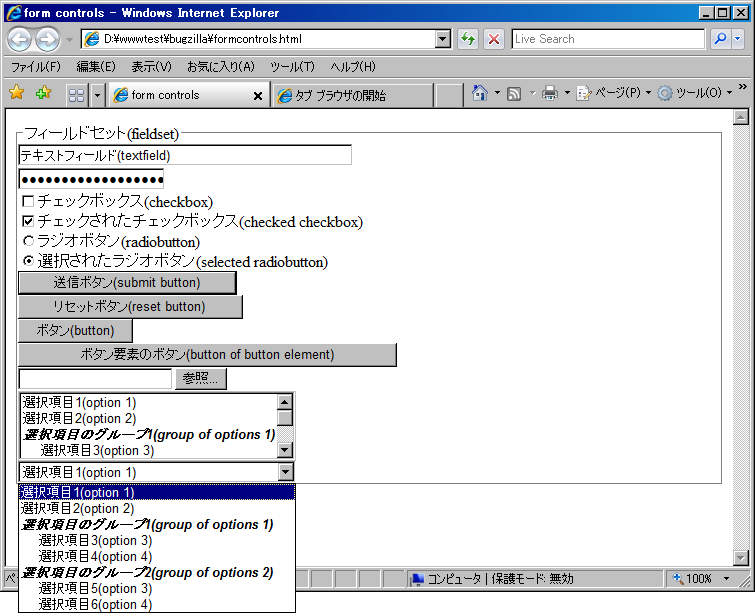Click the Add to Favorites icon

point(42,94)
